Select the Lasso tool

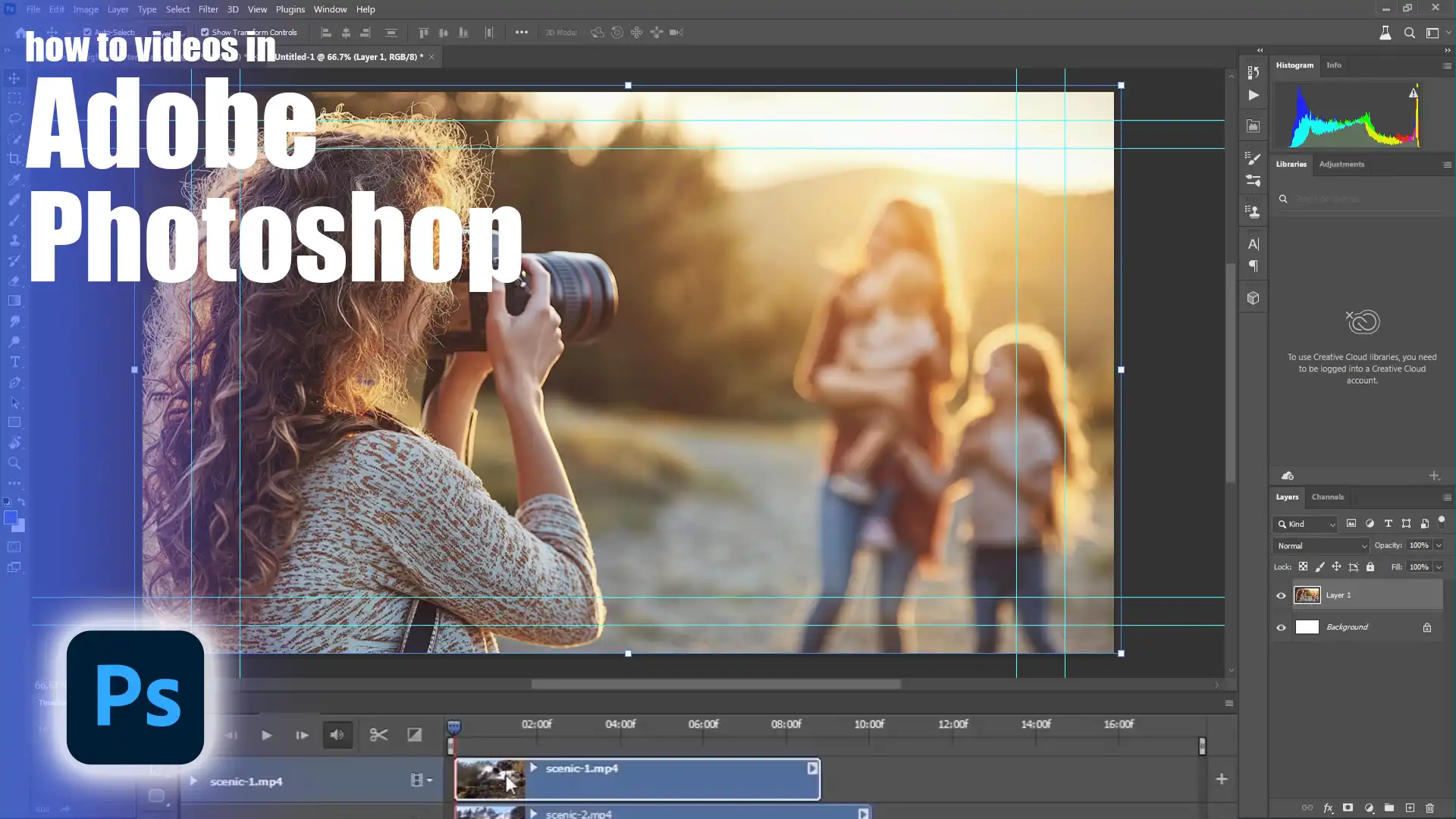coord(14,118)
